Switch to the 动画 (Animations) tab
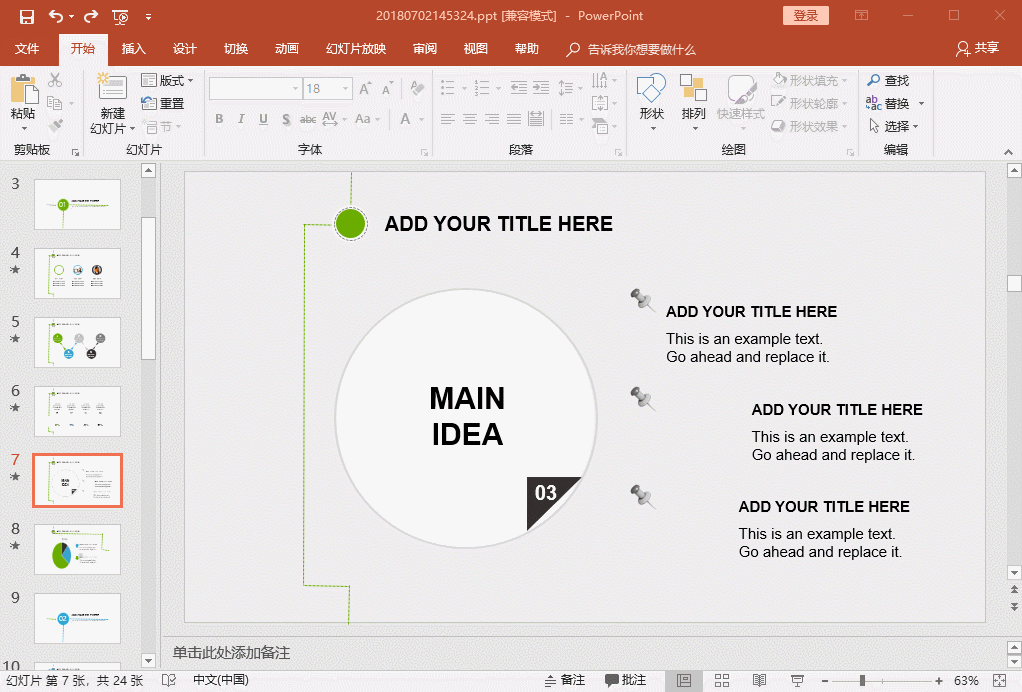The height and width of the screenshot is (692, 1022). 286,49
